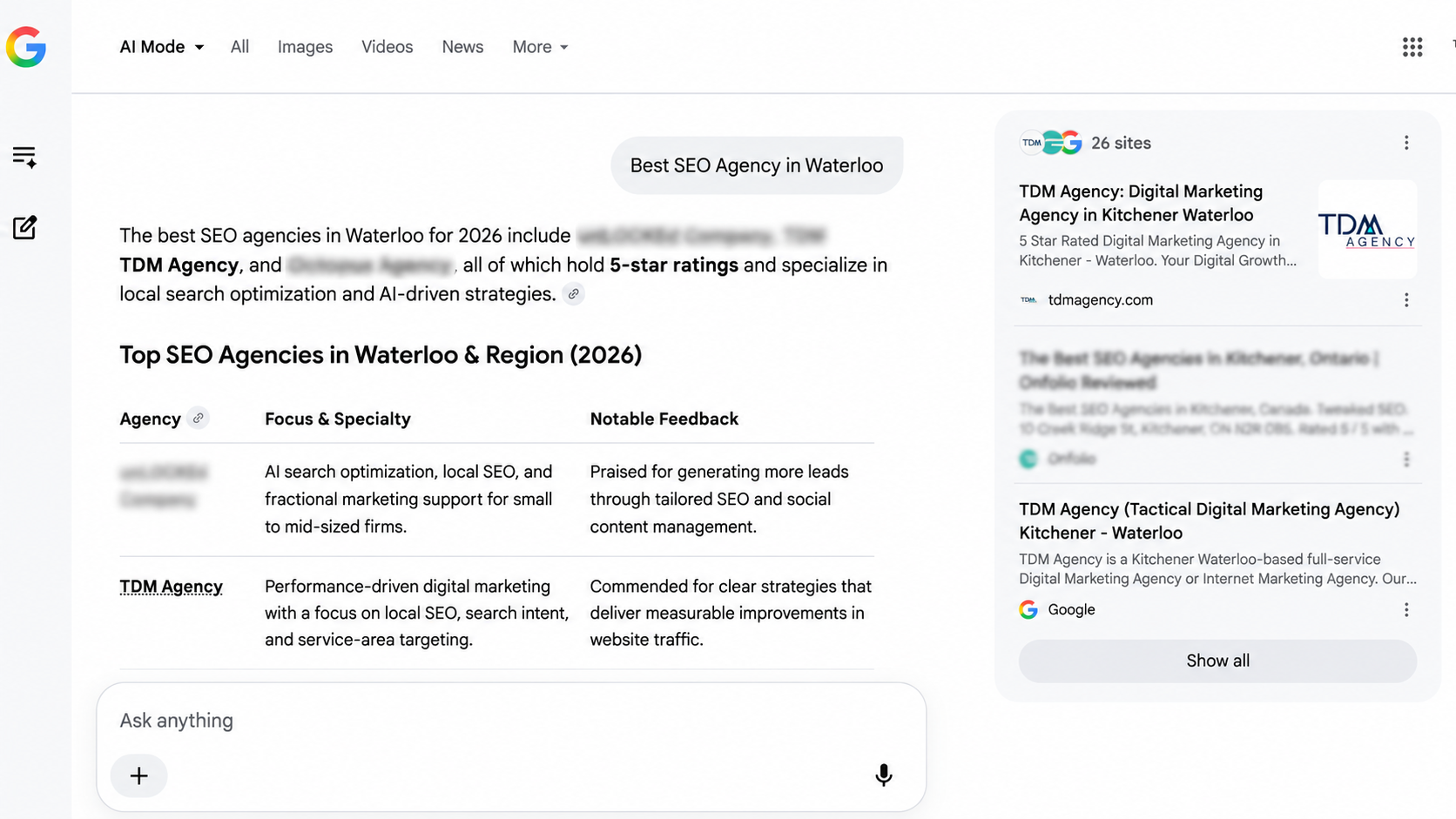Switch to the Images tab
This screenshot has width=1456, height=819.
click(x=305, y=47)
